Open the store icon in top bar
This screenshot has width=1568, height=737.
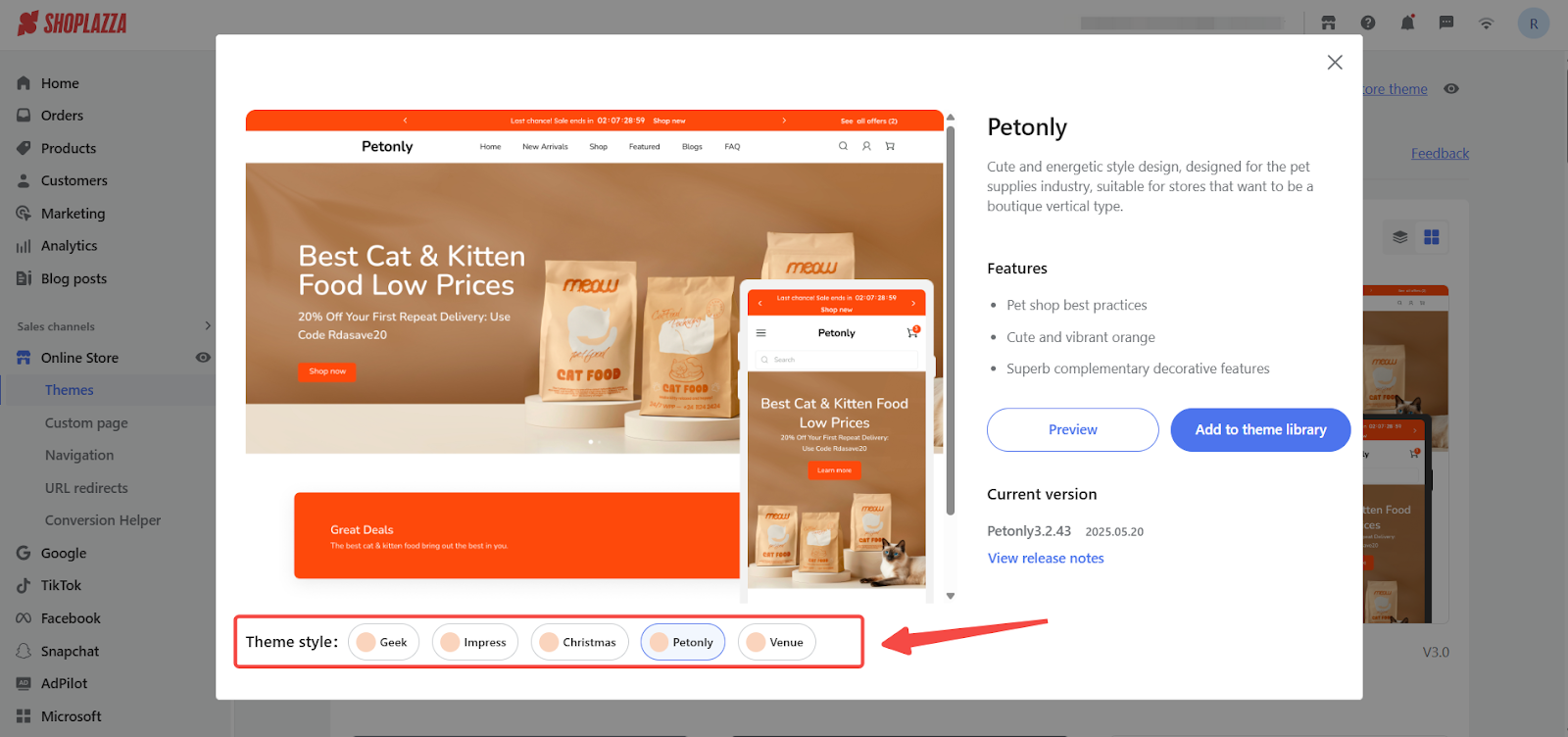click(1328, 23)
